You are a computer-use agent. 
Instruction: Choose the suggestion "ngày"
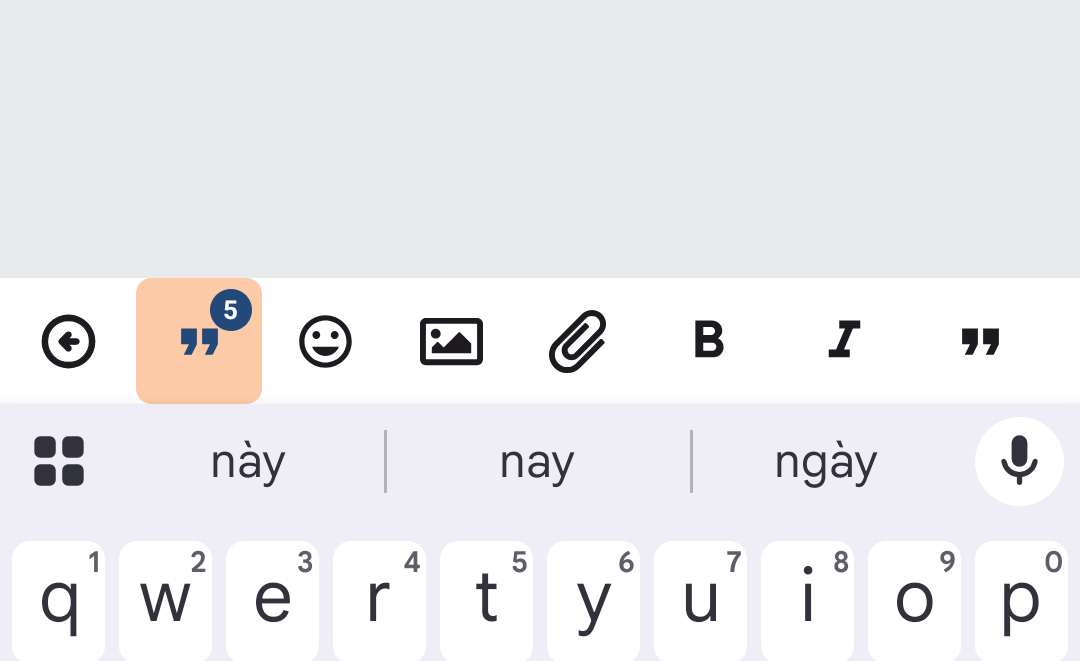[827, 462]
